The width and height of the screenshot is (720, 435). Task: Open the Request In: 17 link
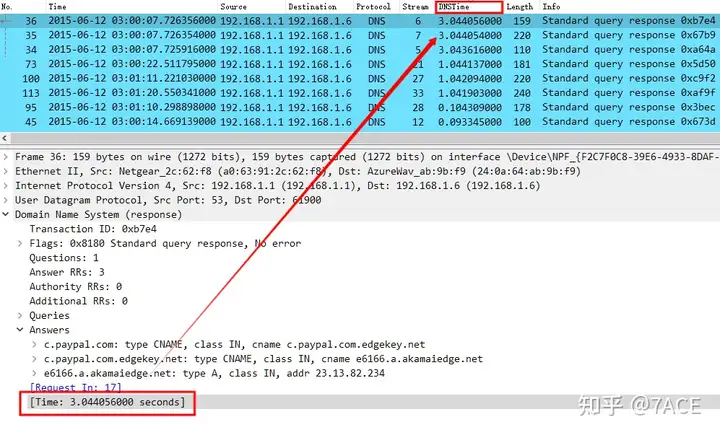coord(76,388)
